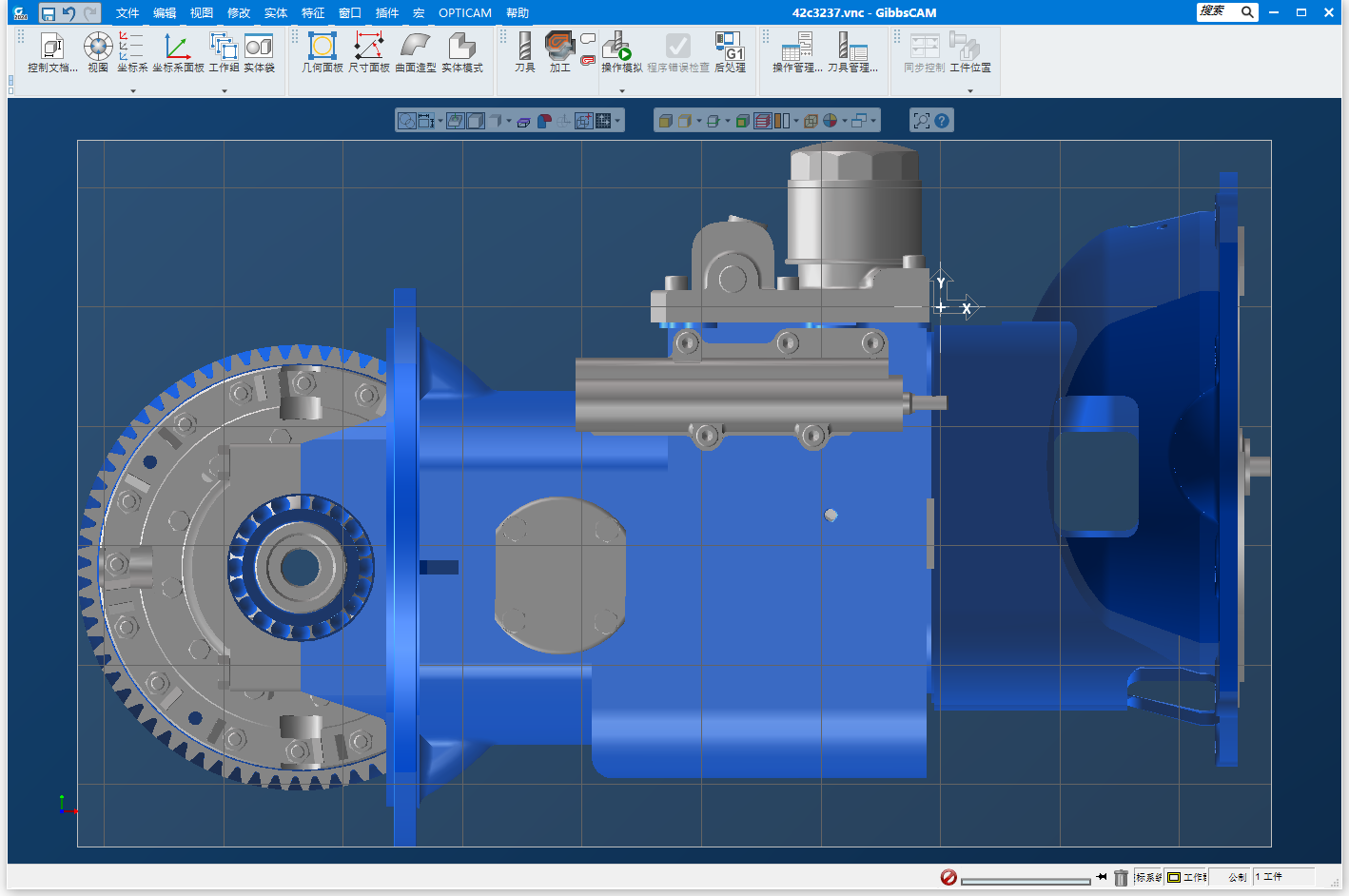Viewport: 1349px width, 896px height.
Task: Open the 控制文档 document control
Action: coord(52,52)
